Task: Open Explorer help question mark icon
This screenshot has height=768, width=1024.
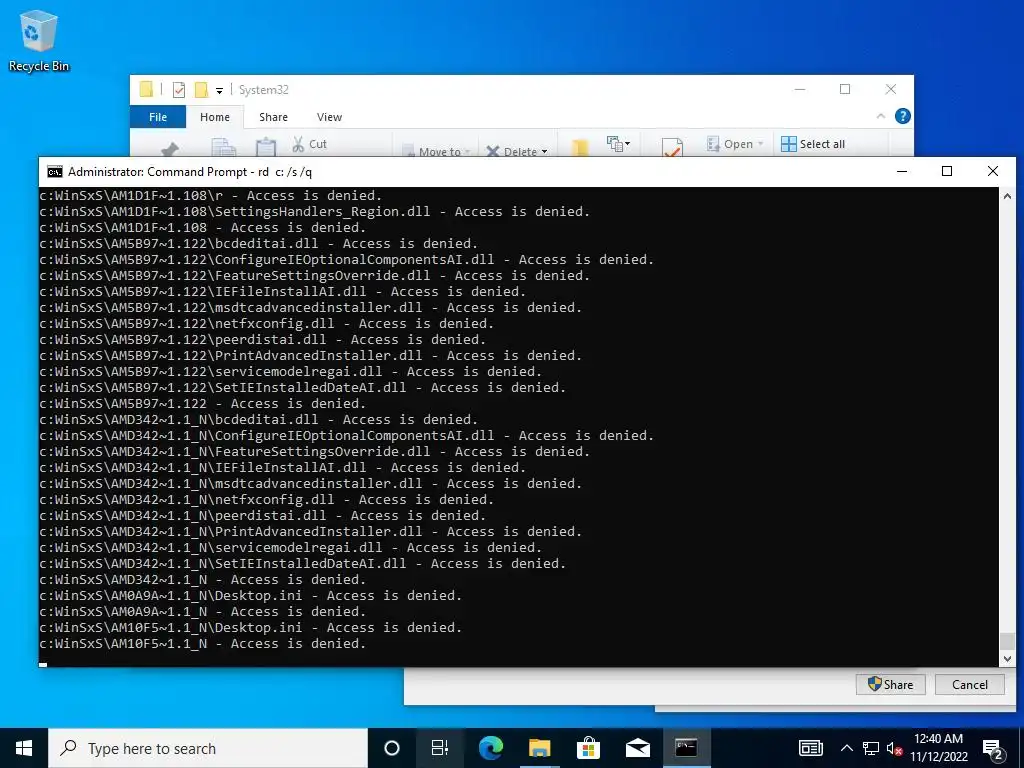Action: (x=903, y=116)
